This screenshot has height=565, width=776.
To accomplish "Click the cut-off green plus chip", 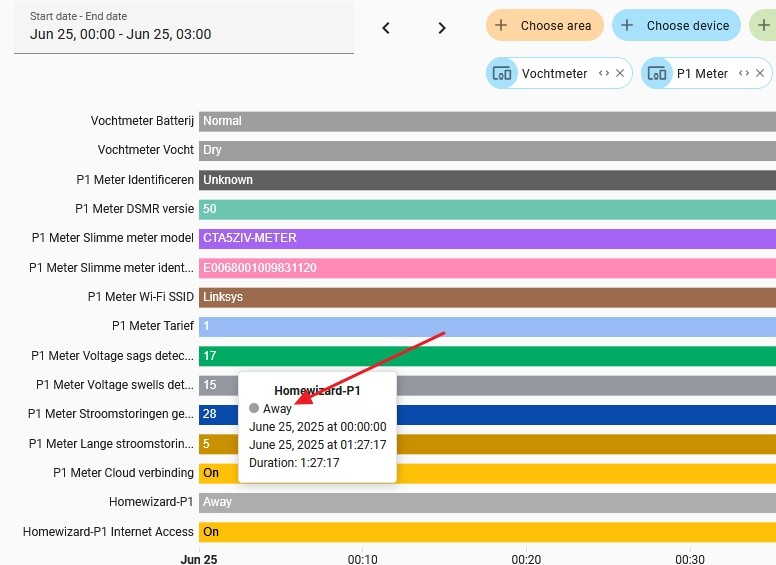I will tap(763, 25).
